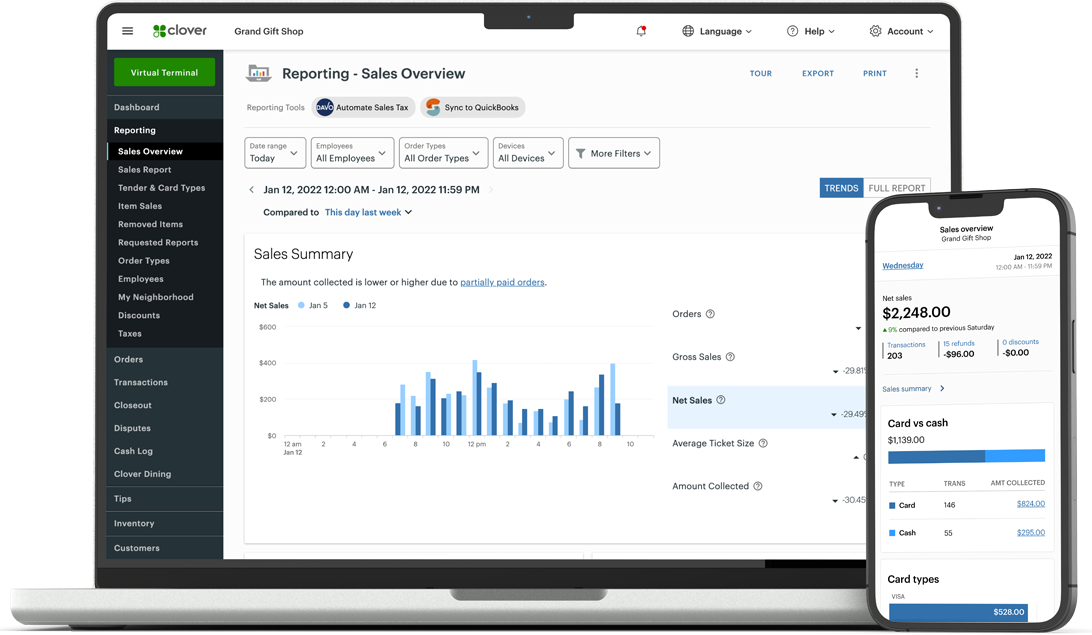Click the Clover logo
The height and width of the screenshot is (635, 1092).
180,31
